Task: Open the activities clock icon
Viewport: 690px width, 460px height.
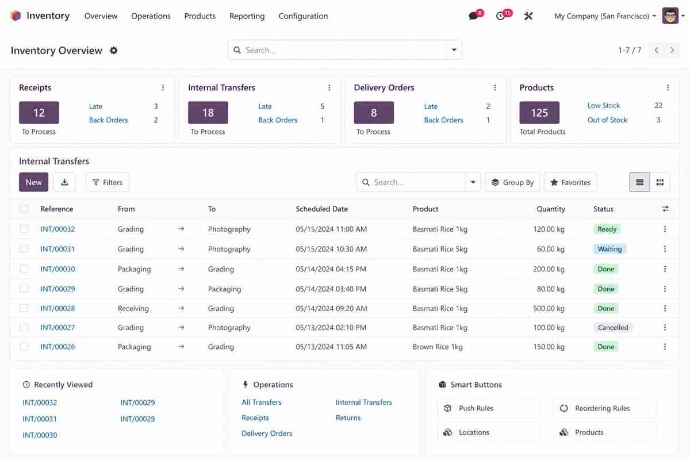Action: click(x=502, y=16)
